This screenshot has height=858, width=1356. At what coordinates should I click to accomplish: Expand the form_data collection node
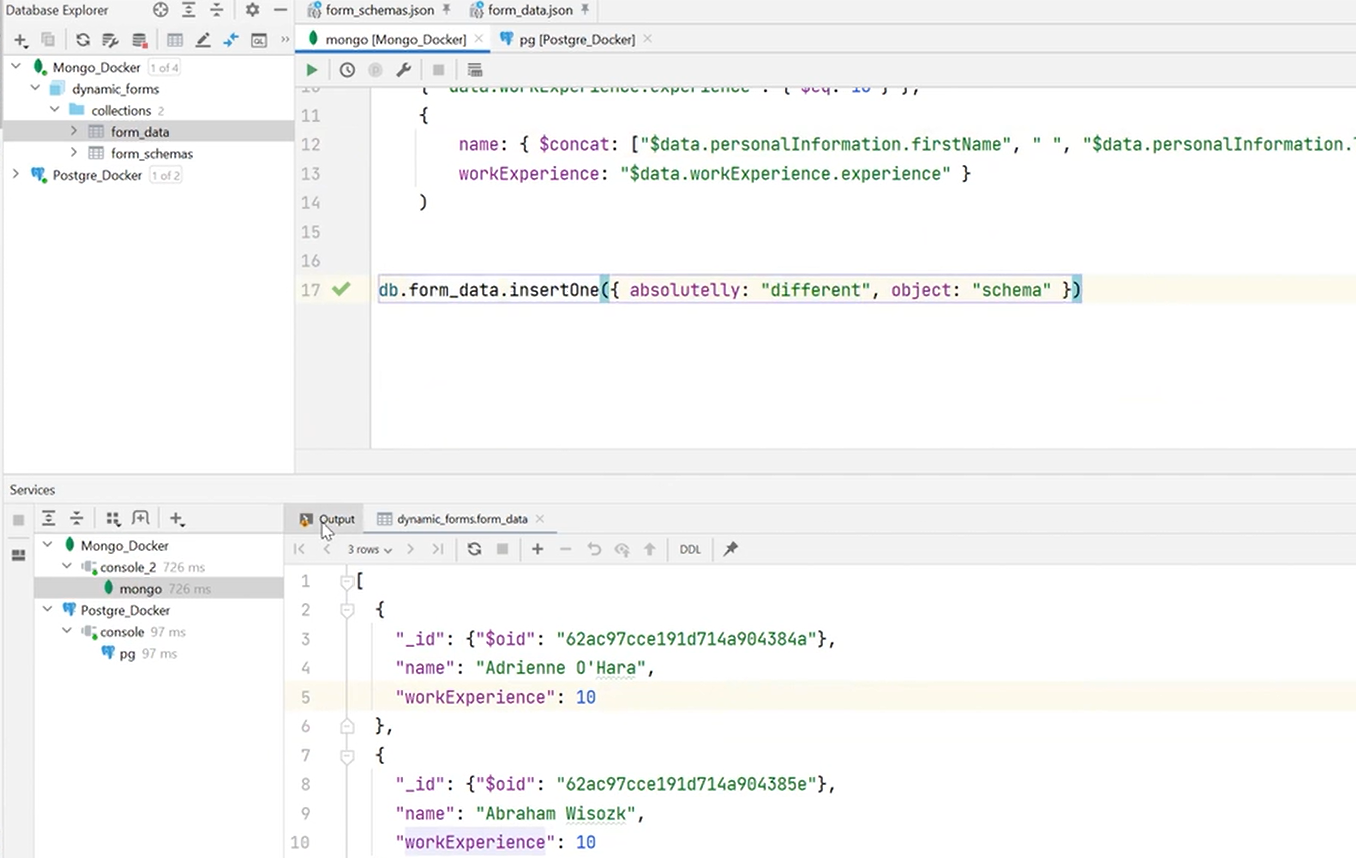(x=71, y=131)
